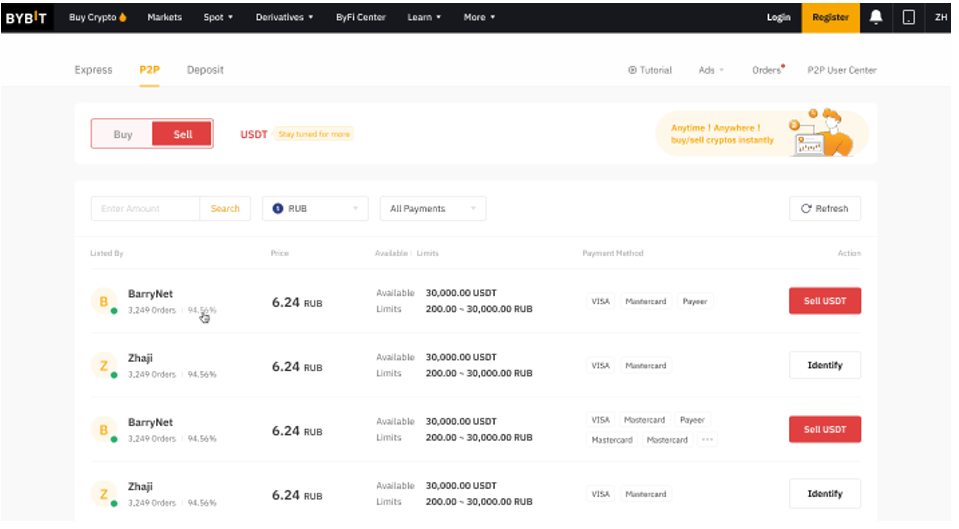Click the three-dots more payment methods icon
Viewport: 959px width, 529px height.
click(x=707, y=440)
